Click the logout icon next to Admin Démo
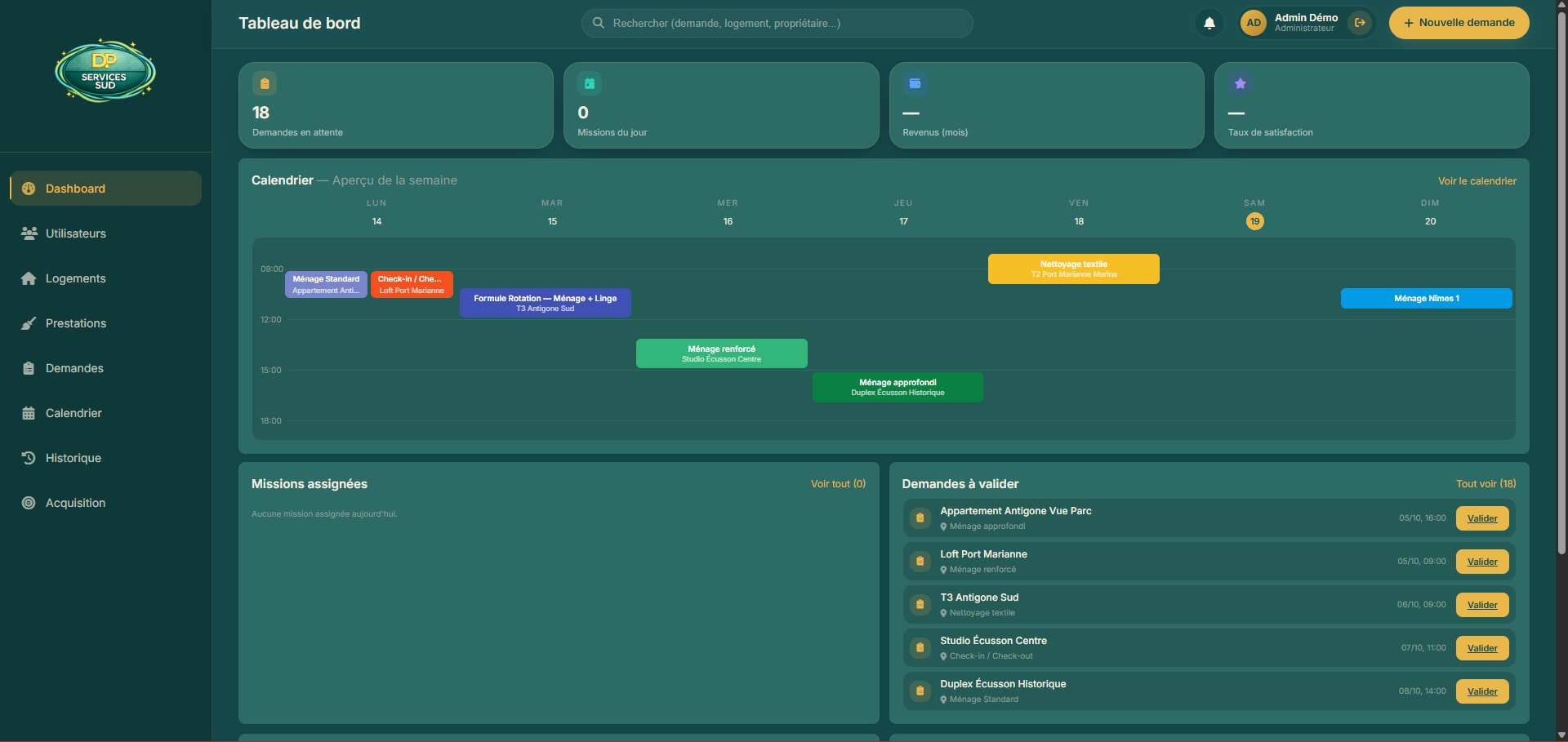Screen dimensions: 1568x742 tap(1360, 23)
